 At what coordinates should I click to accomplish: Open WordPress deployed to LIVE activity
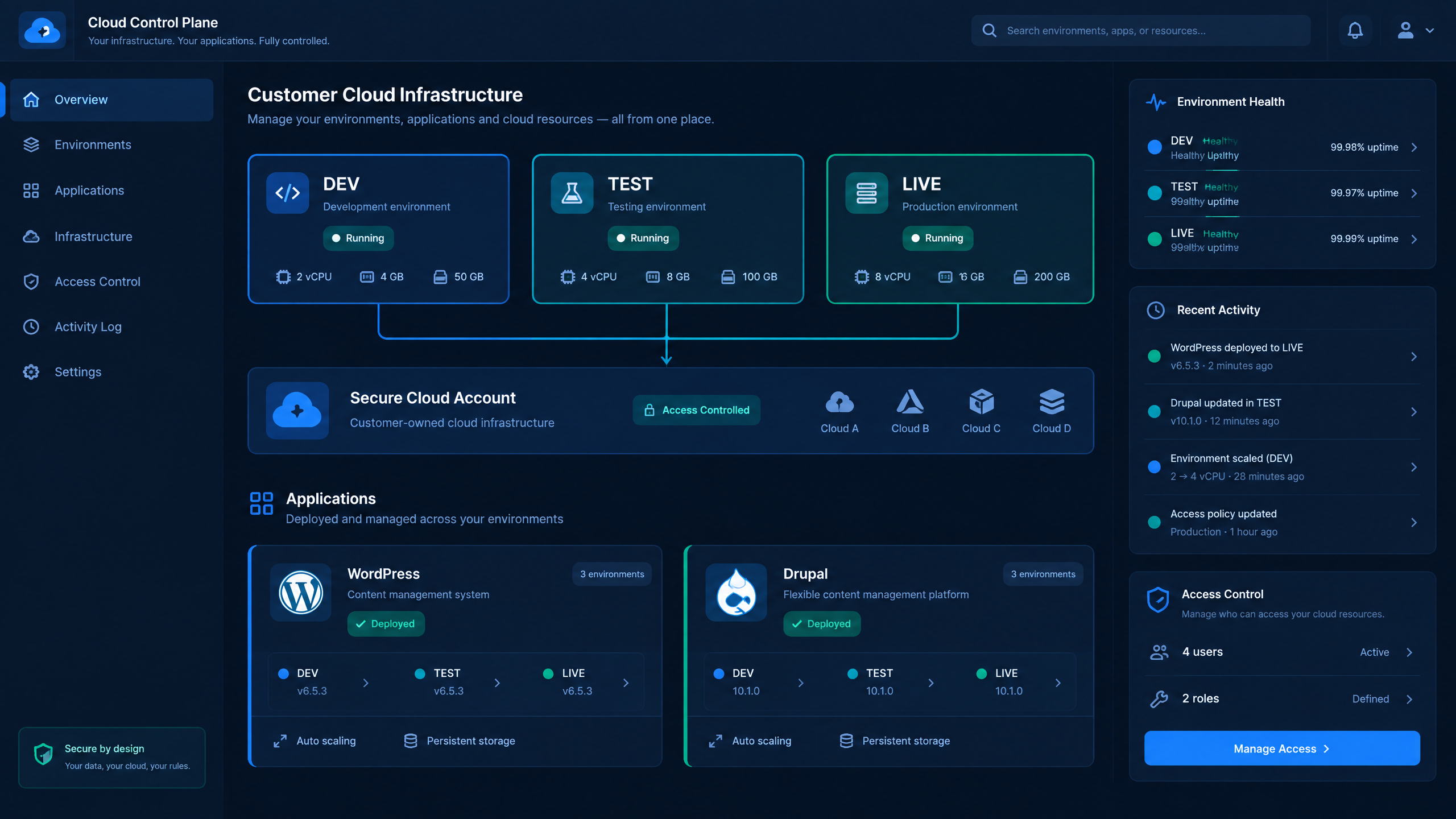coord(1282,357)
